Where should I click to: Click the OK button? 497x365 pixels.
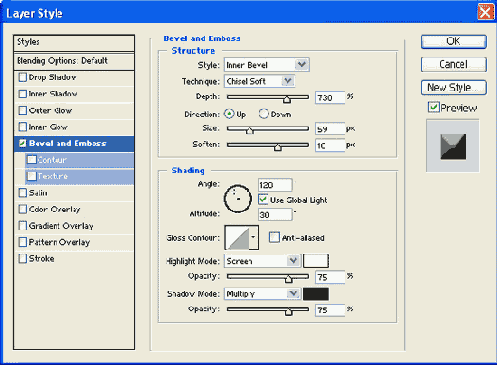(454, 42)
